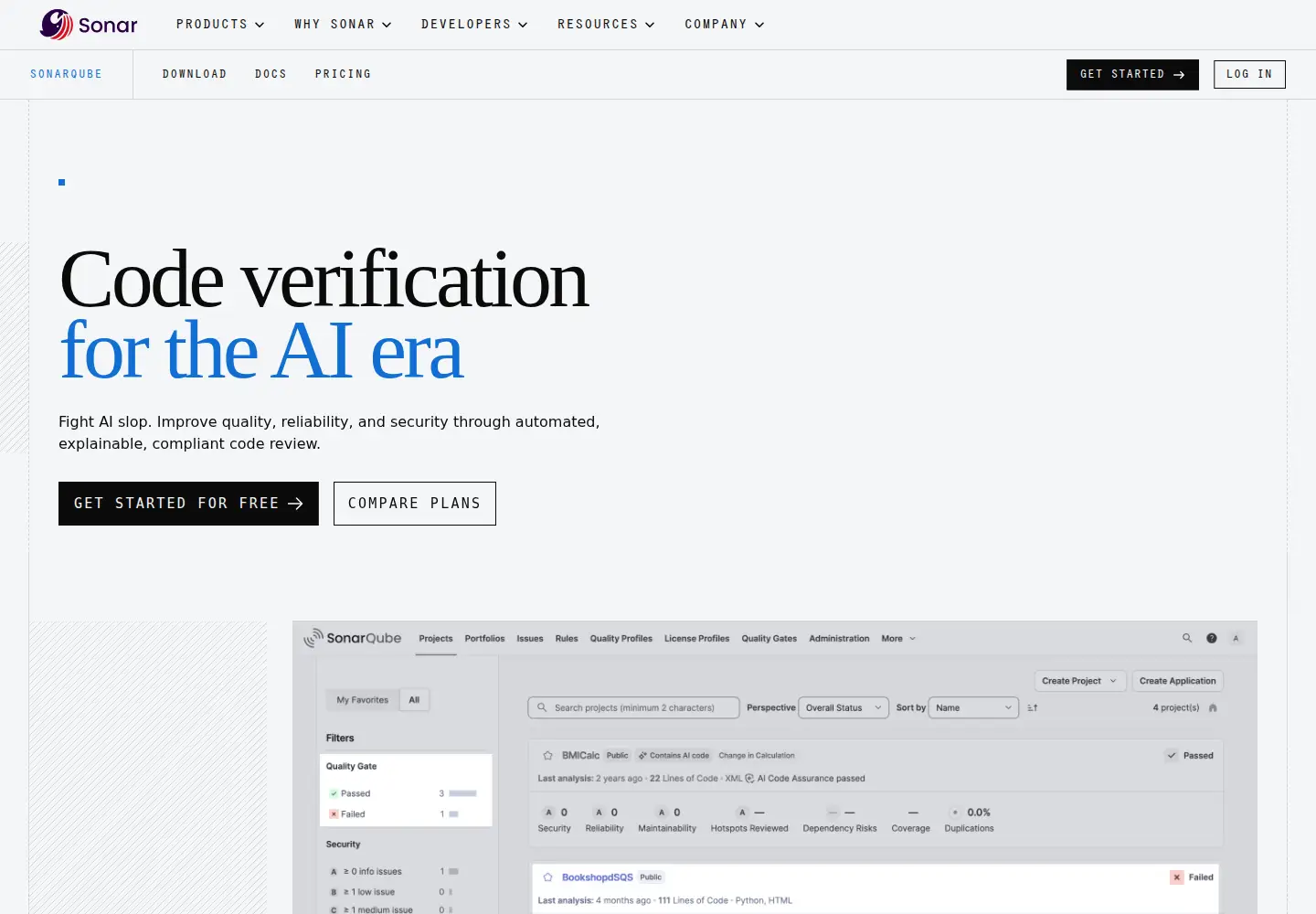Go to the SonarQube sub-navigation link
The width and height of the screenshot is (1316, 914).
click(x=66, y=74)
